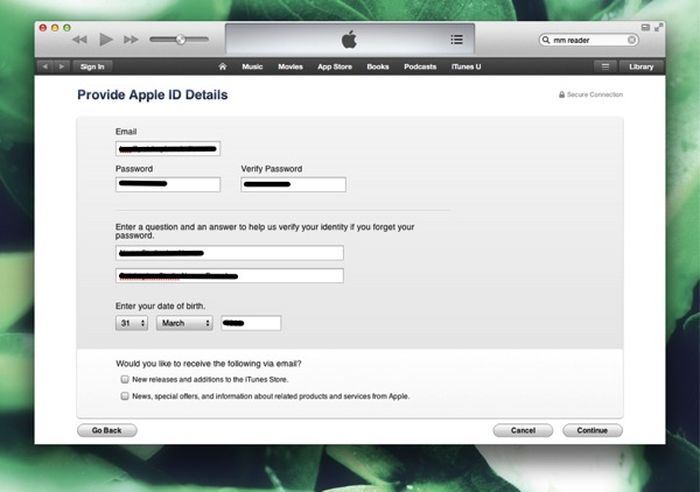Open the birth day dropdown showing 31
The height and width of the screenshot is (492, 700).
point(132,323)
